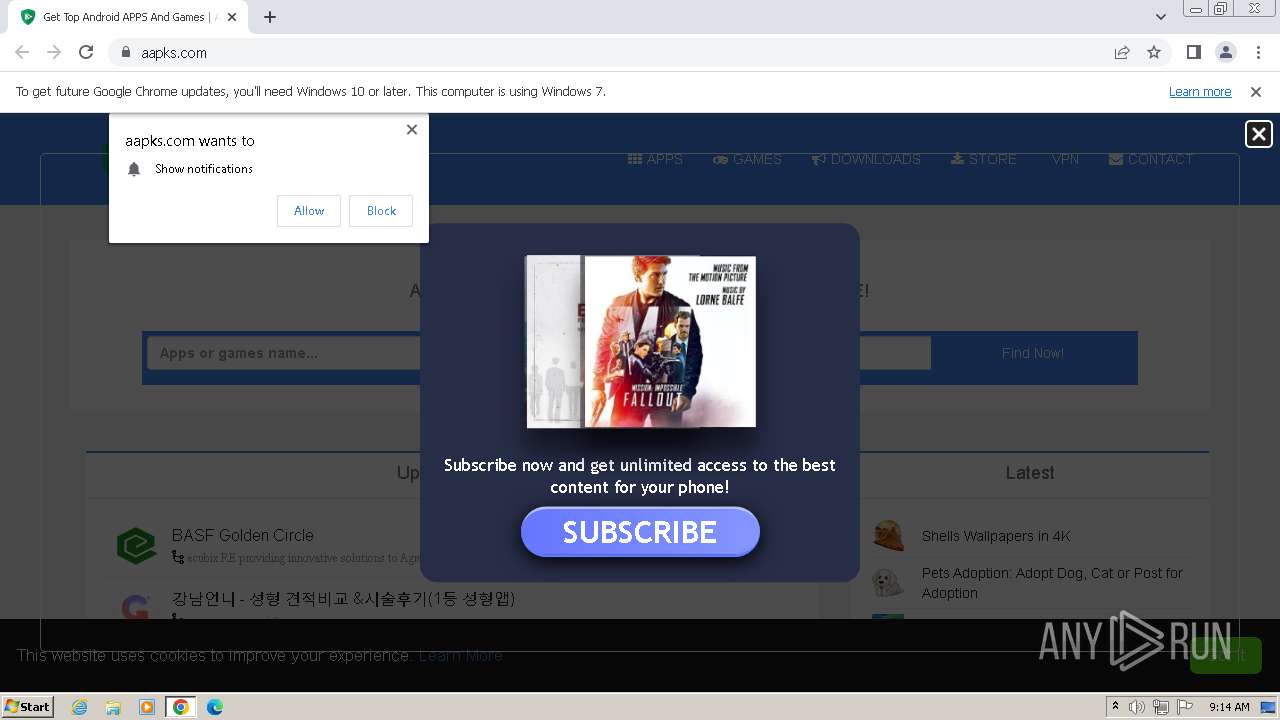
Task: Open the volume speaker tray icon
Action: (x=1137, y=707)
